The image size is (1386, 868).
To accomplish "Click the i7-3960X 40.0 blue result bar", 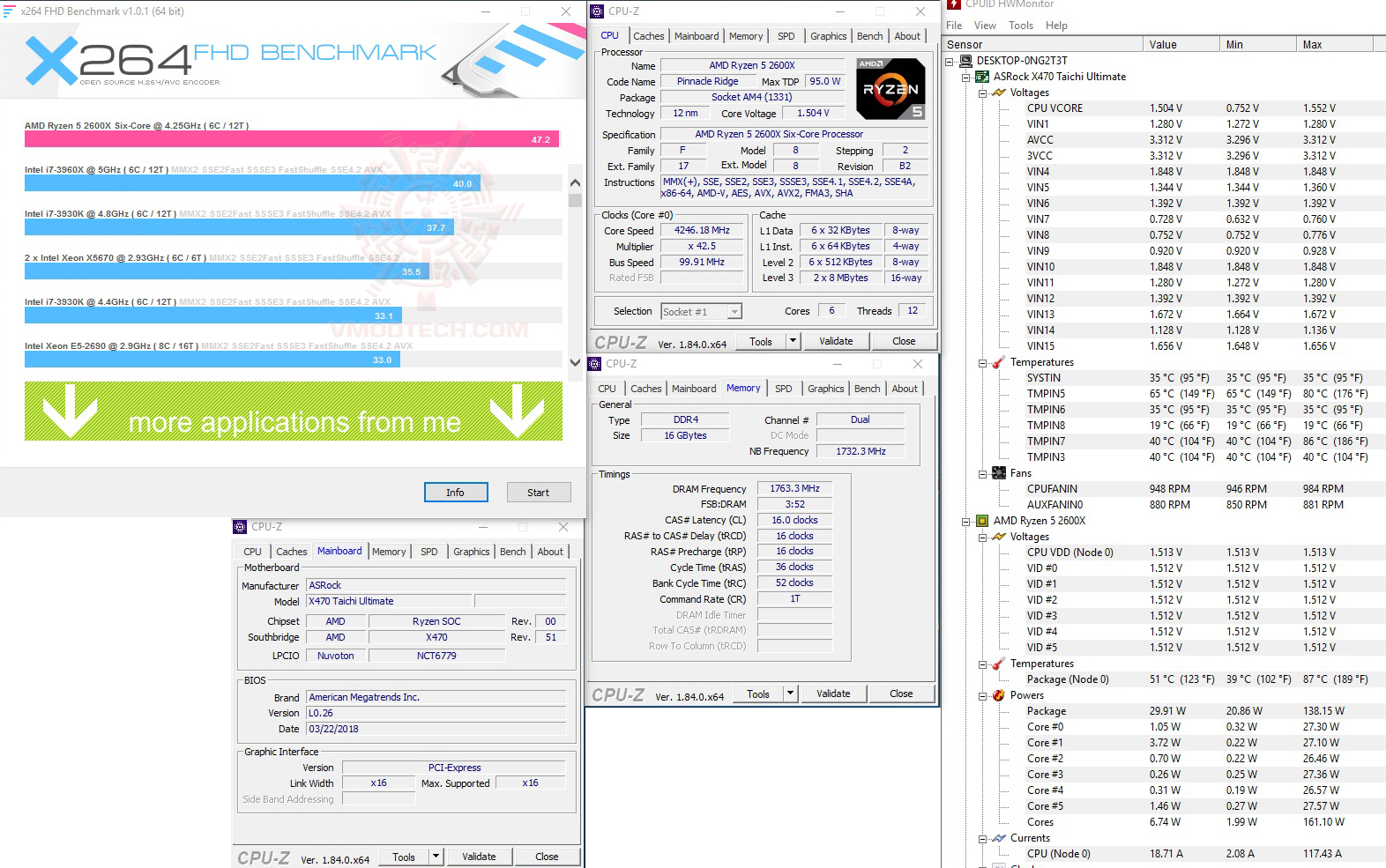I will [x=251, y=183].
